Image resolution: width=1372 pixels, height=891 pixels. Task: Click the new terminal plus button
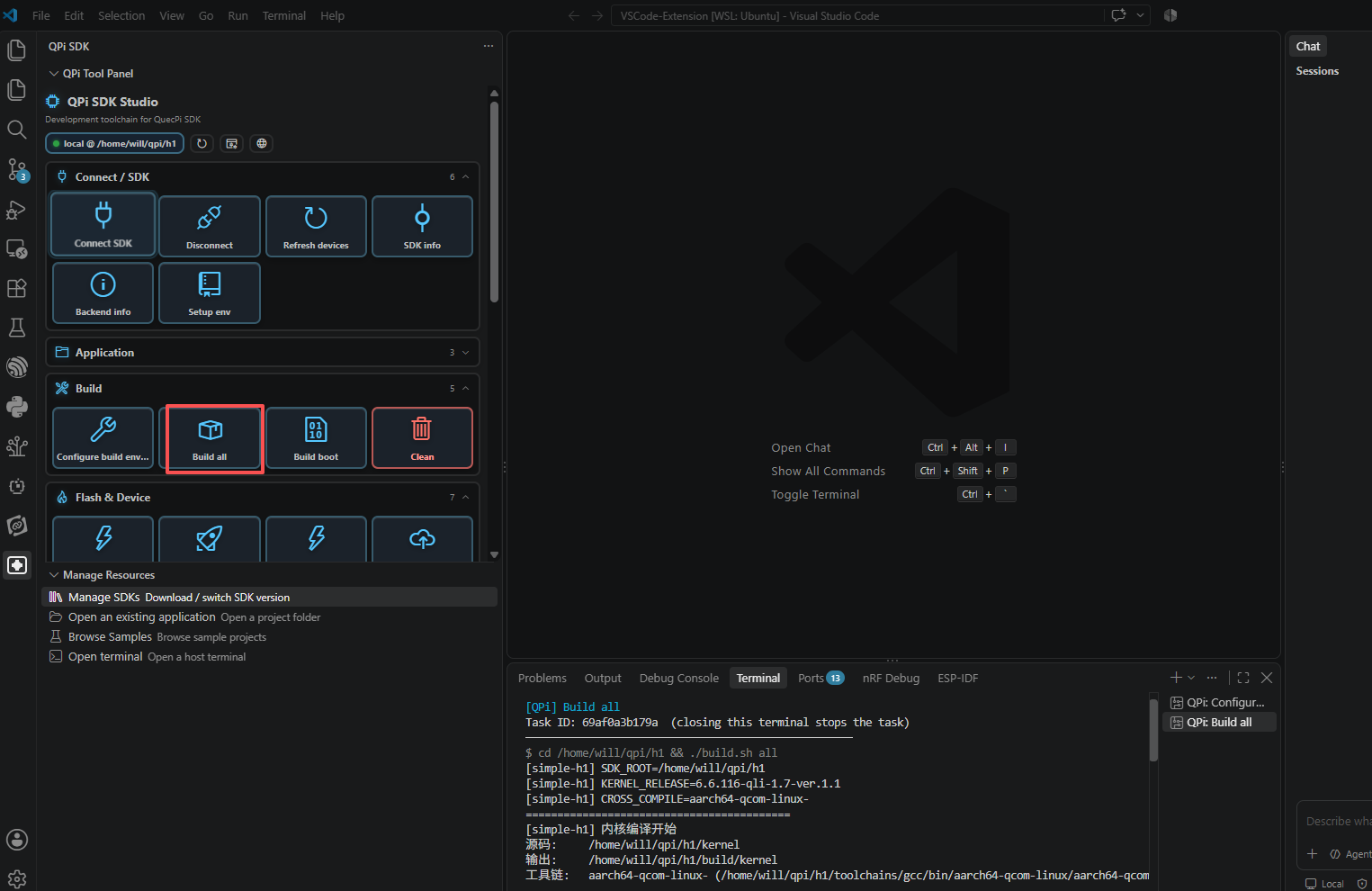click(1176, 678)
